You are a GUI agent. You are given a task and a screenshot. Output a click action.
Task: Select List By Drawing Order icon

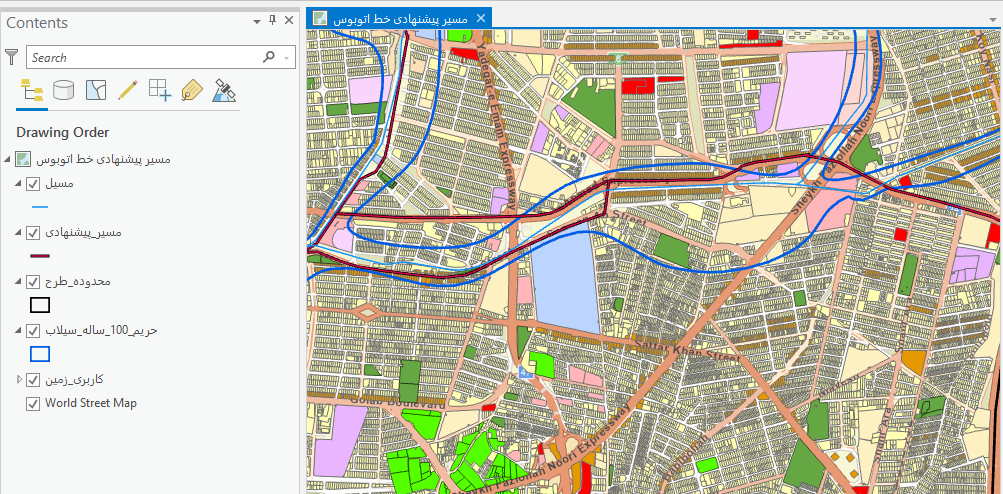pos(32,91)
